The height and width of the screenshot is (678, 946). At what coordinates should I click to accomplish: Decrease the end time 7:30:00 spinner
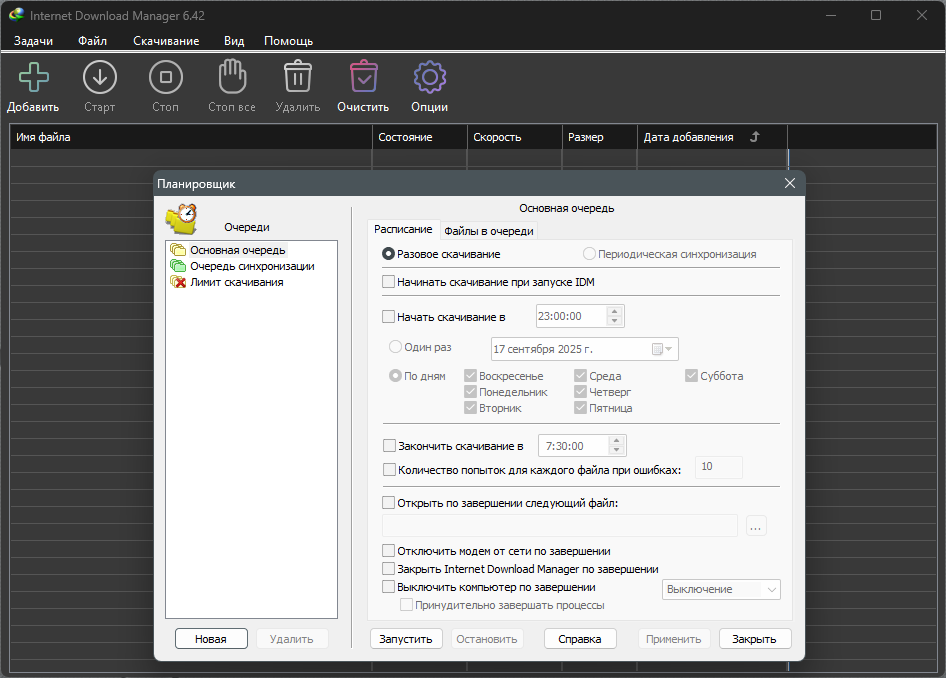tap(616, 450)
